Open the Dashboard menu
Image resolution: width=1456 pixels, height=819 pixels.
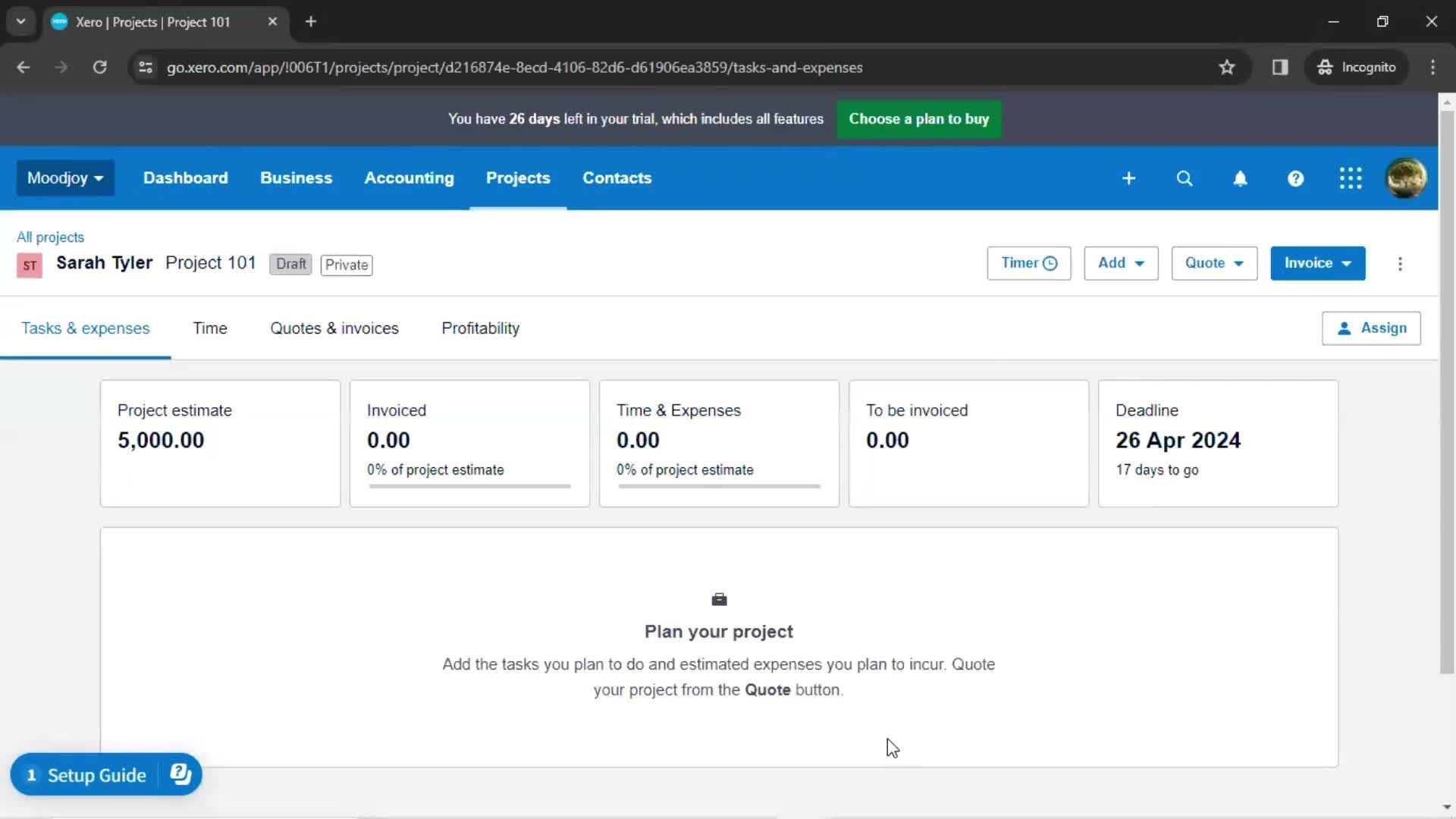[186, 178]
